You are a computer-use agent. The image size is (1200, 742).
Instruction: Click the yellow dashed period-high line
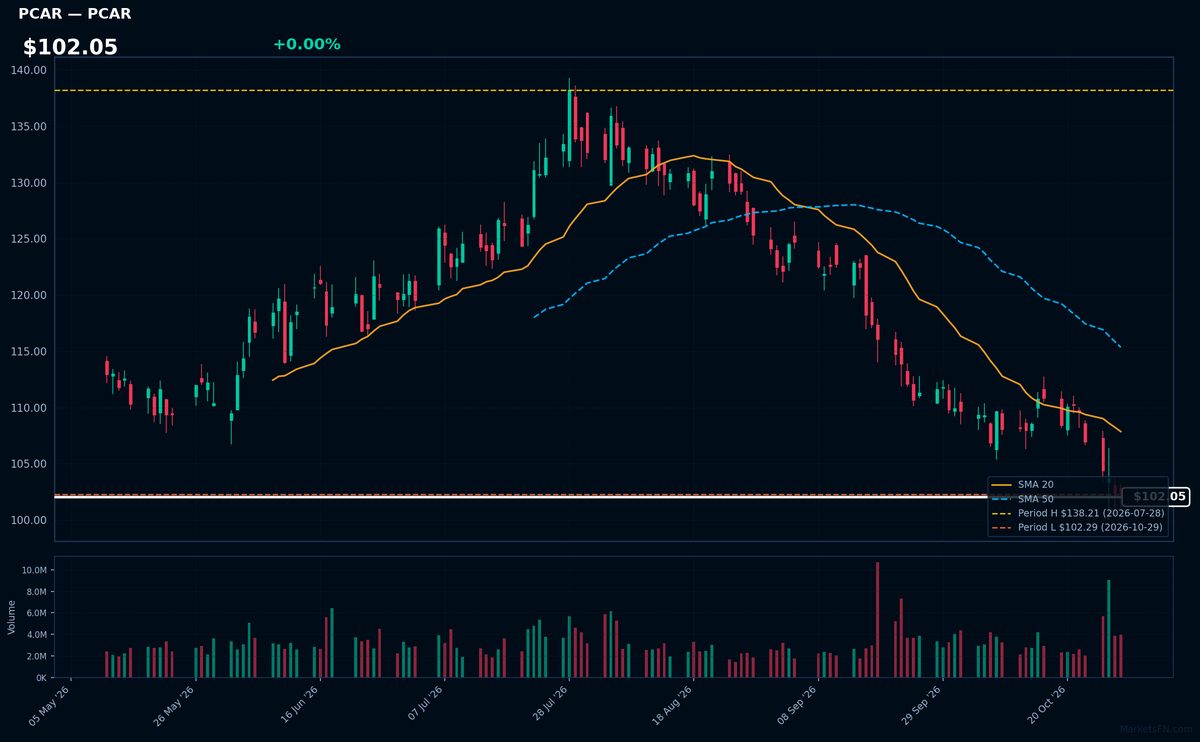coord(613,91)
